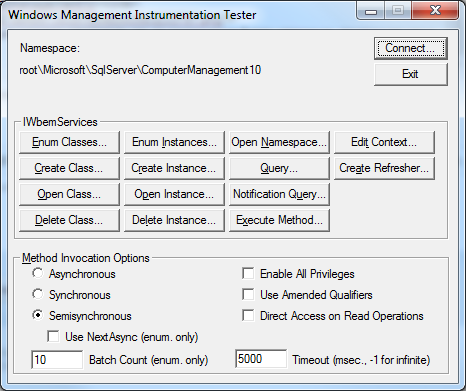Viewport: 466px width, 391px height.
Task: Click the Exit button
Action: coord(411,74)
